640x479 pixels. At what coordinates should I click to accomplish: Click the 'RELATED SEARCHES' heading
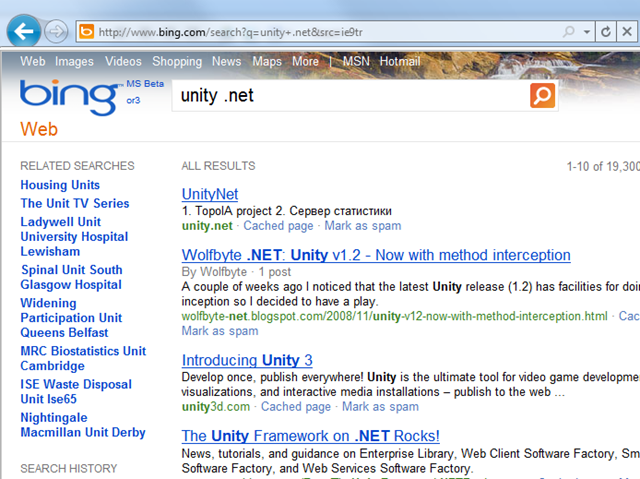click(77, 166)
